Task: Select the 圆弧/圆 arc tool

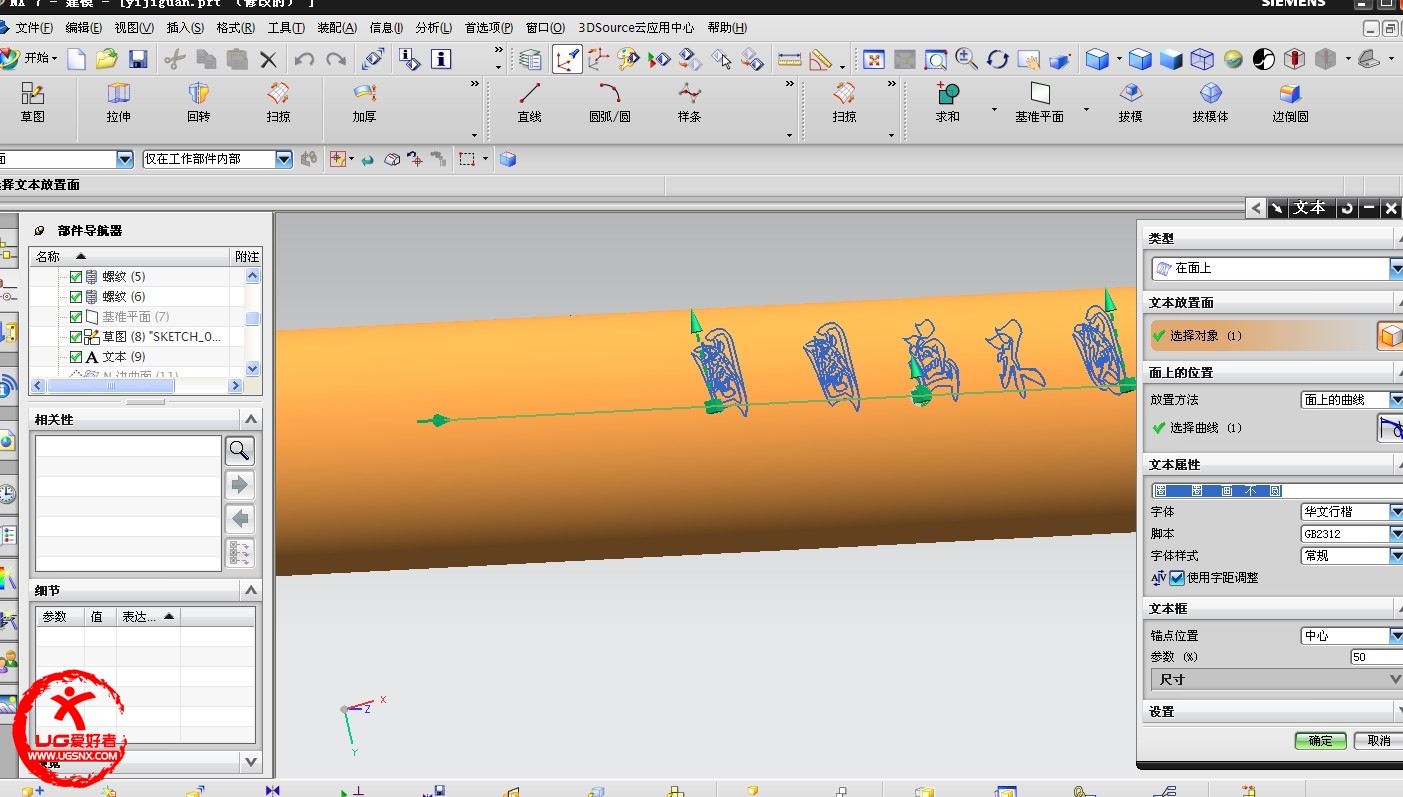Action: pos(609,103)
